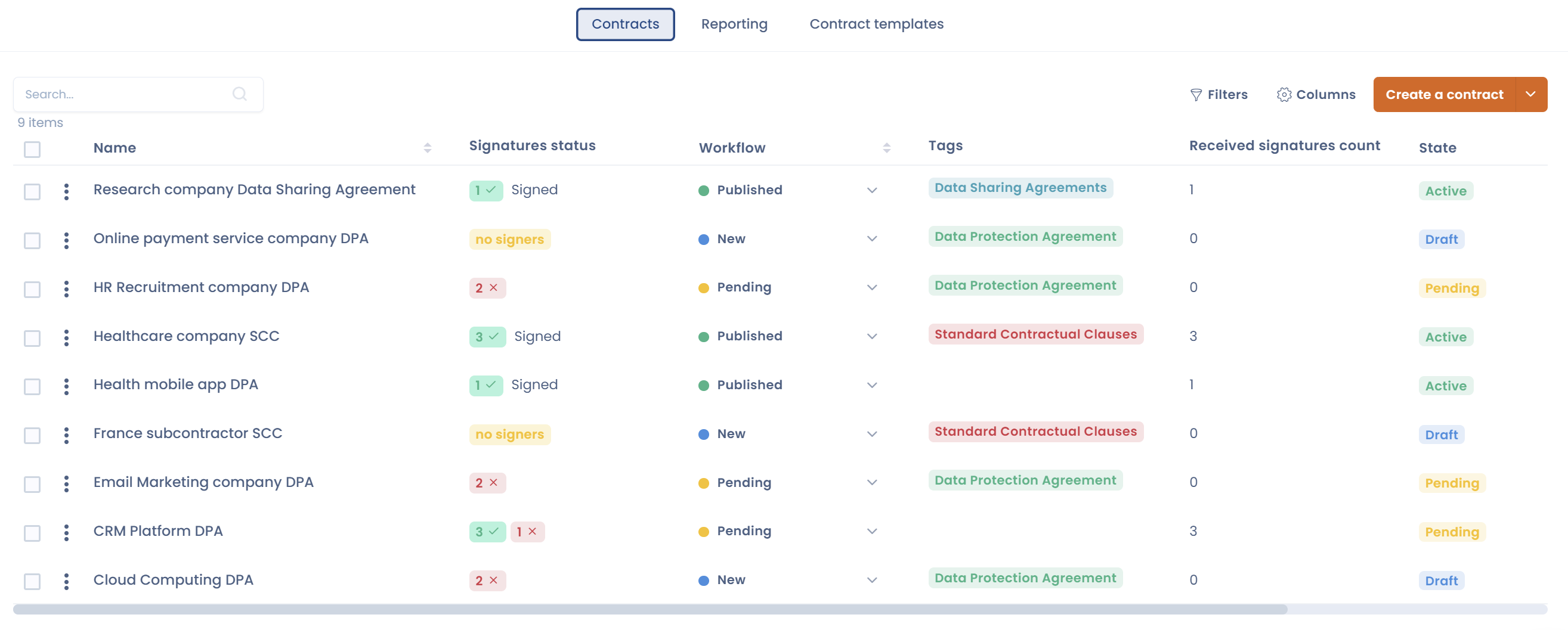Open Research company Data Sharing Agreement
Viewport: 1568px width, 630px height.
(x=254, y=190)
